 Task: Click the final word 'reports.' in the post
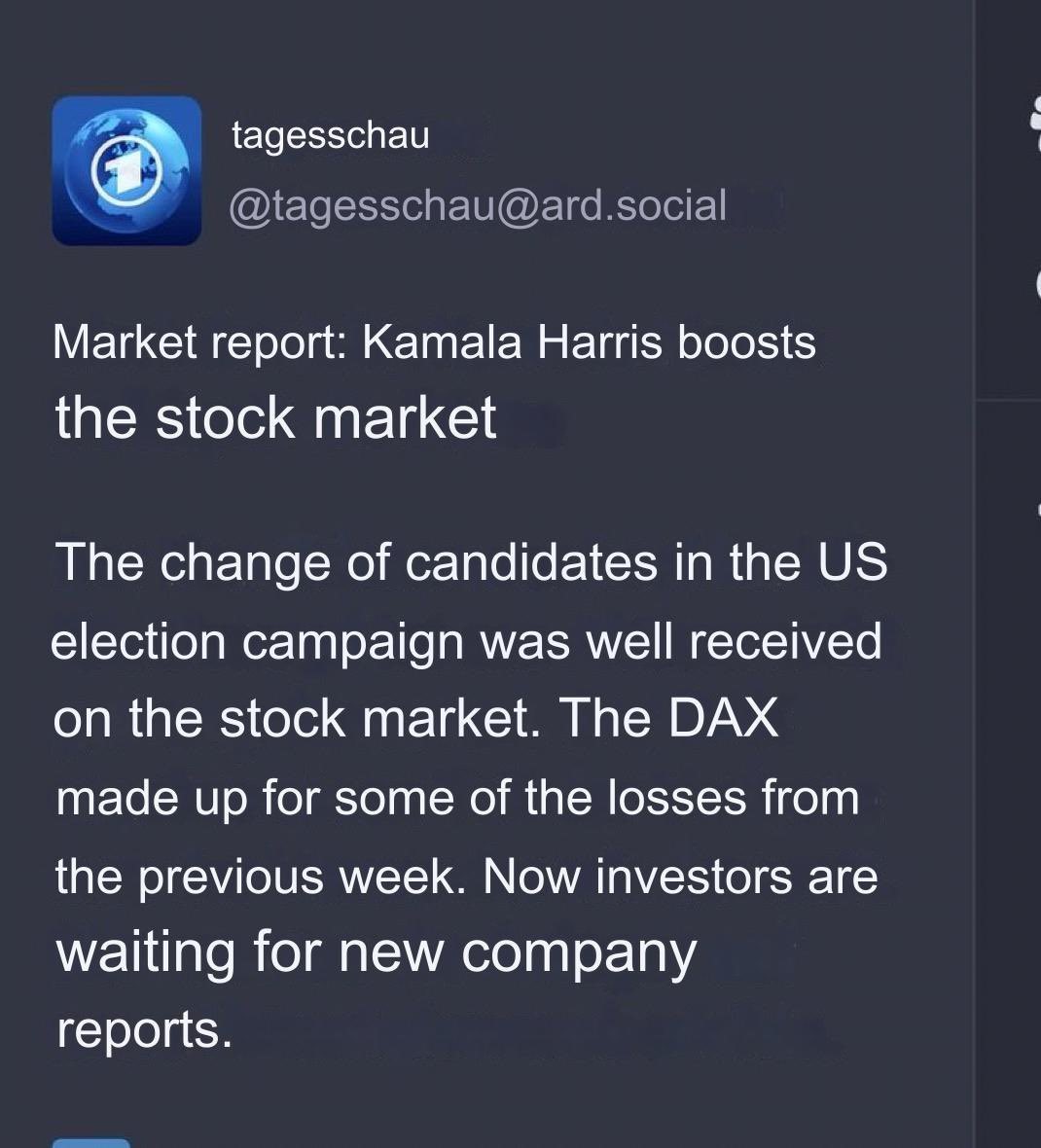pyautogui.click(x=144, y=1030)
